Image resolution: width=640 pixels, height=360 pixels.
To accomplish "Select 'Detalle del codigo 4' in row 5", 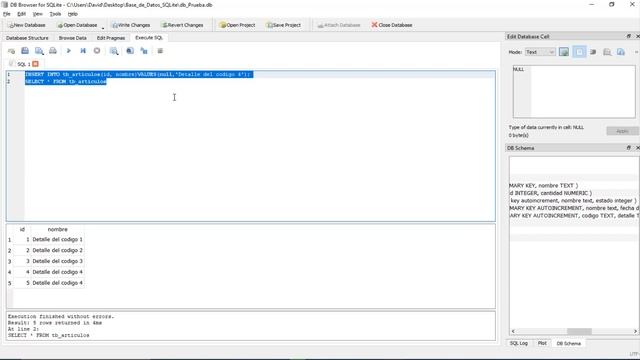I will (58, 283).
